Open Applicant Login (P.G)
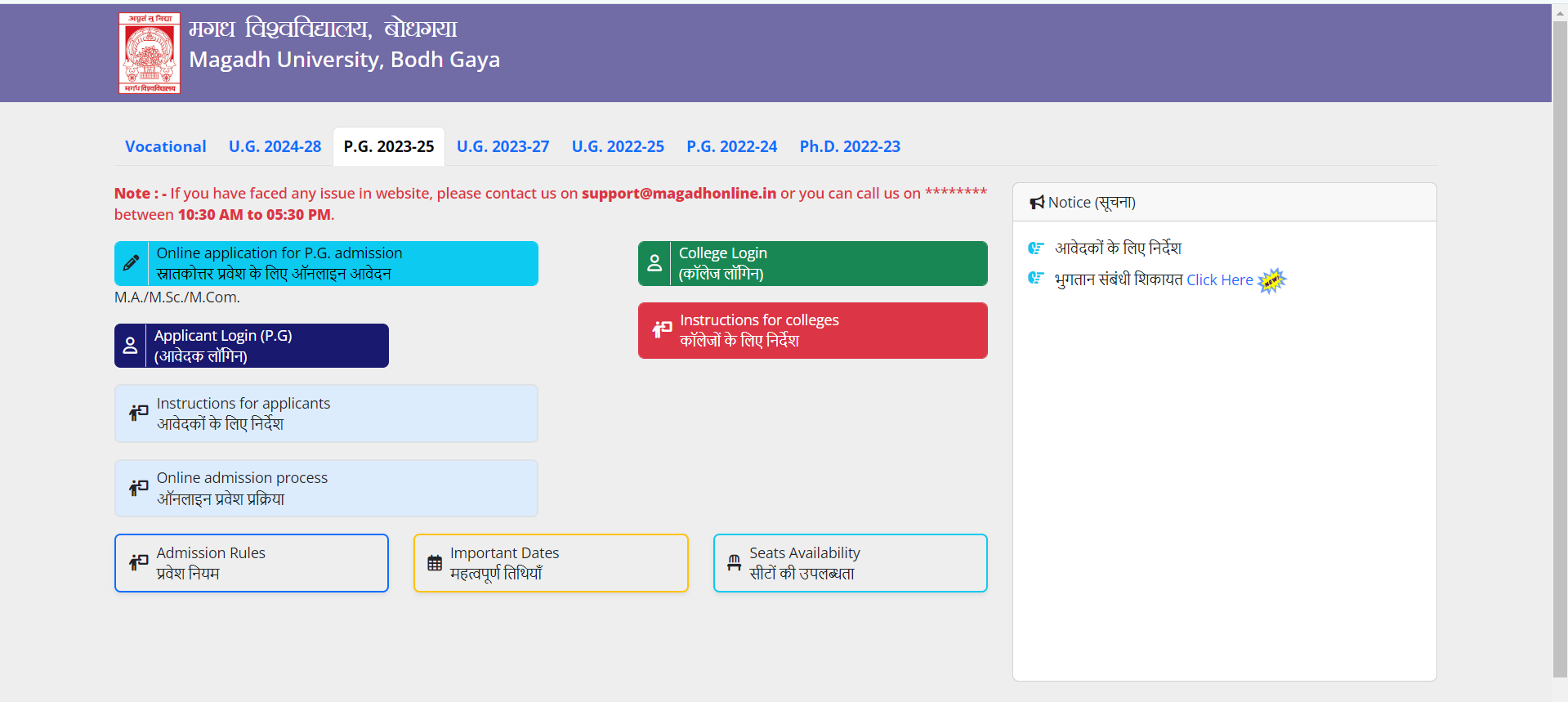This screenshot has height=702, width=1568. point(252,346)
